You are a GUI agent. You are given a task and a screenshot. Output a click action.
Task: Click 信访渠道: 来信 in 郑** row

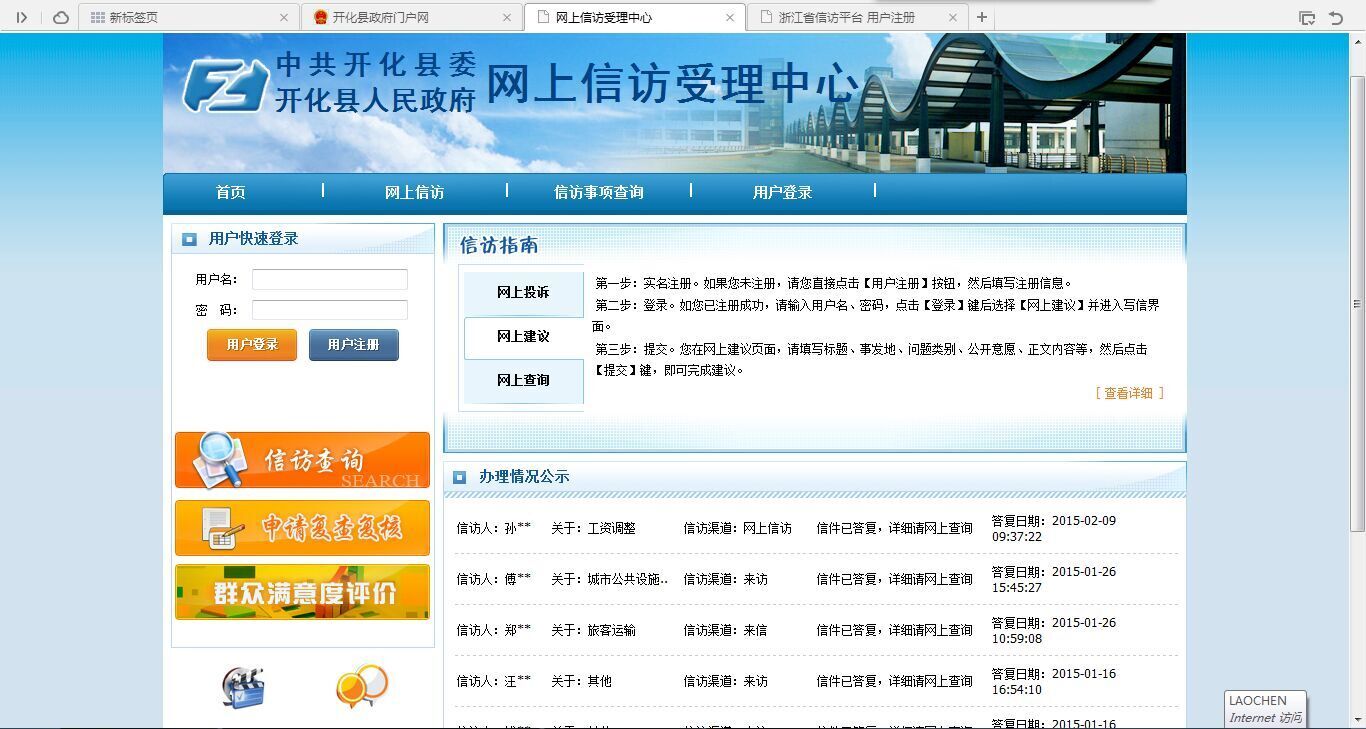coord(726,630)
